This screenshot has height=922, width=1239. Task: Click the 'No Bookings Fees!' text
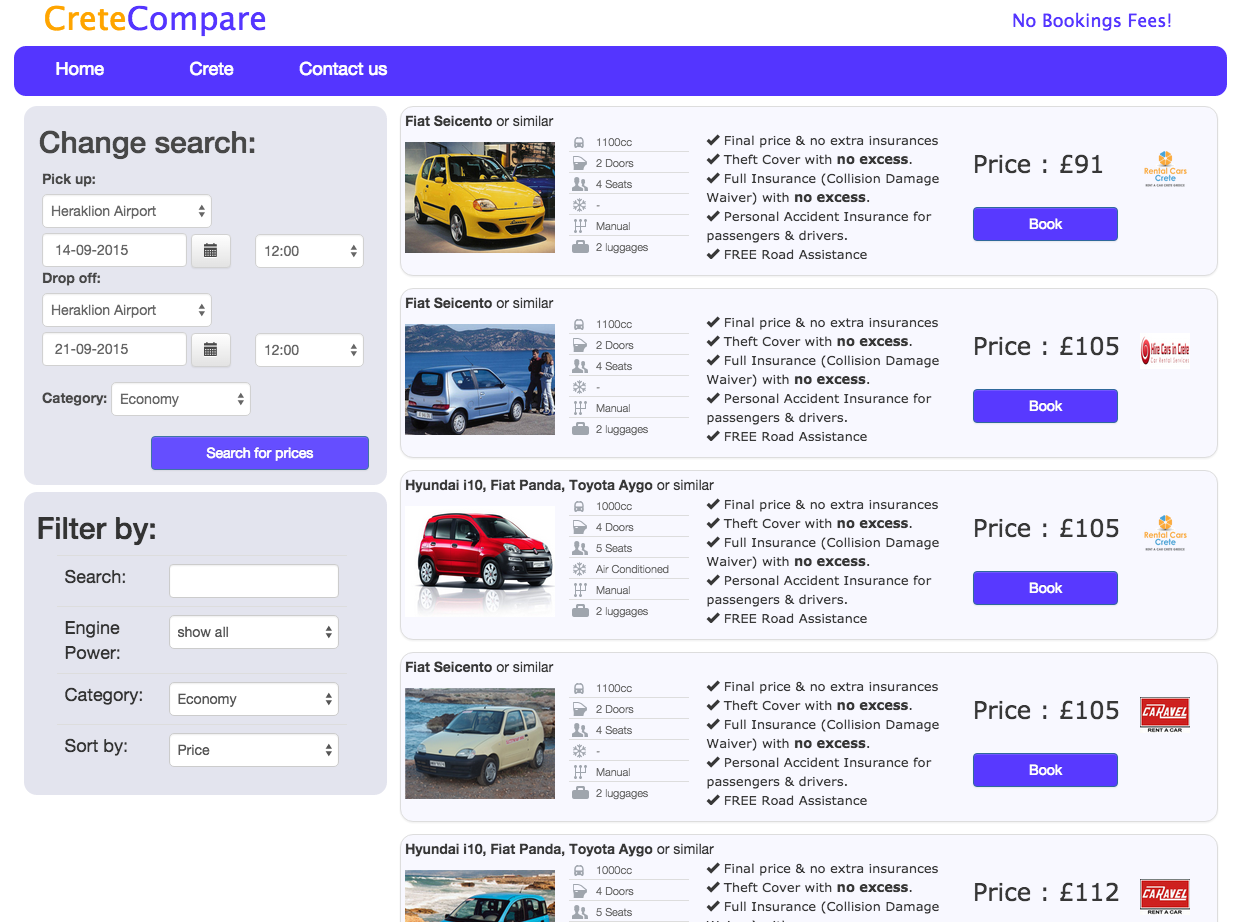coord(1092,20)
